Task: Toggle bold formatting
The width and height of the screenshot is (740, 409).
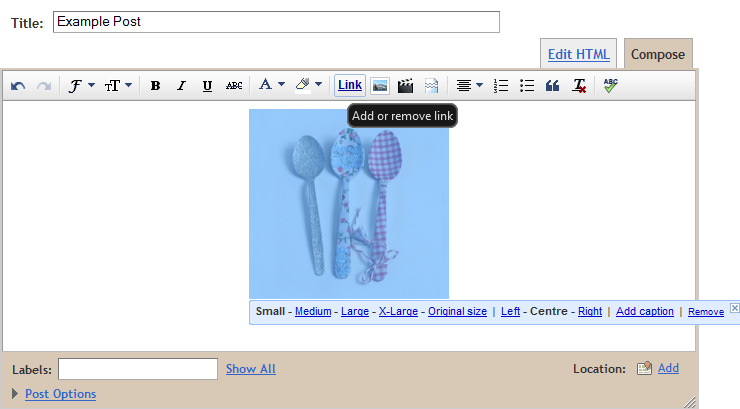Action: pos(155,86)
